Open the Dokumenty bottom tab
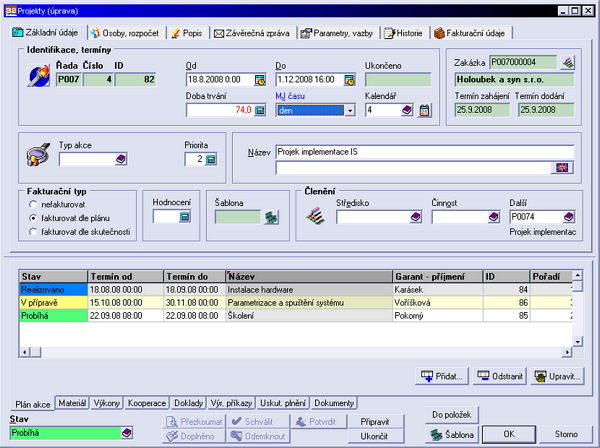The width and height of the screenshot is (600, 448). (x=334, y=403)
